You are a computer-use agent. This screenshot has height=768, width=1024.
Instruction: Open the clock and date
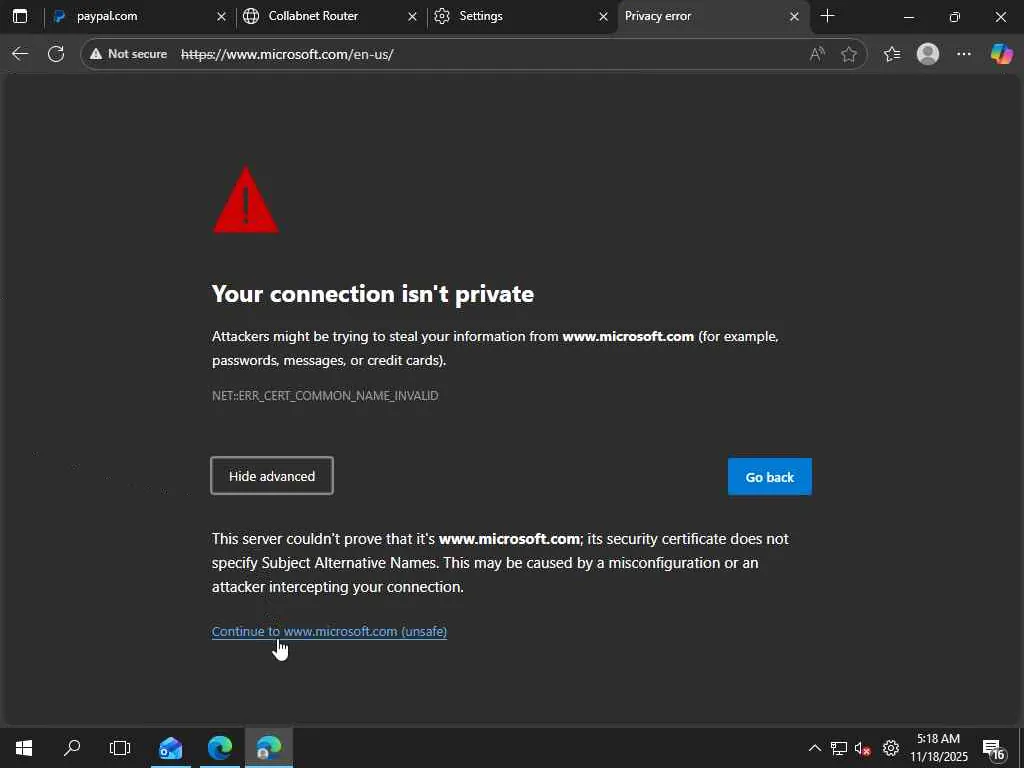938,748
